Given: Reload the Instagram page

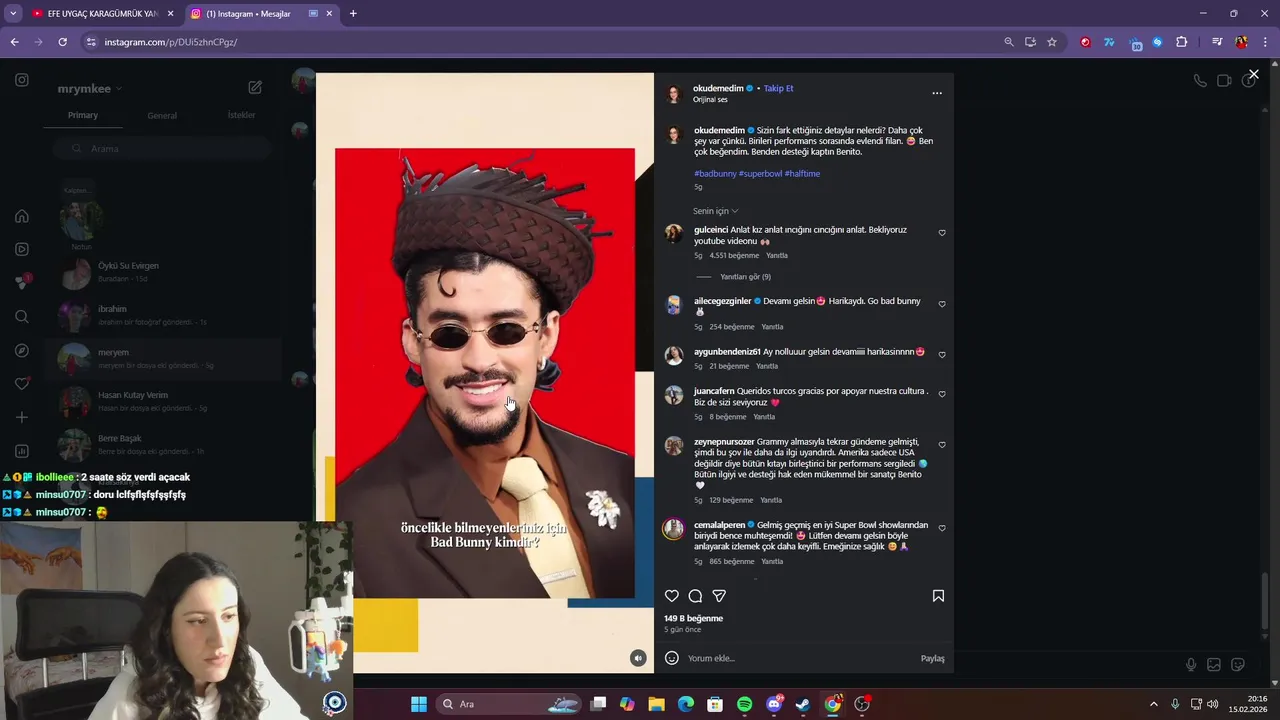Looking at the screenshot, I should click(62, 42).
